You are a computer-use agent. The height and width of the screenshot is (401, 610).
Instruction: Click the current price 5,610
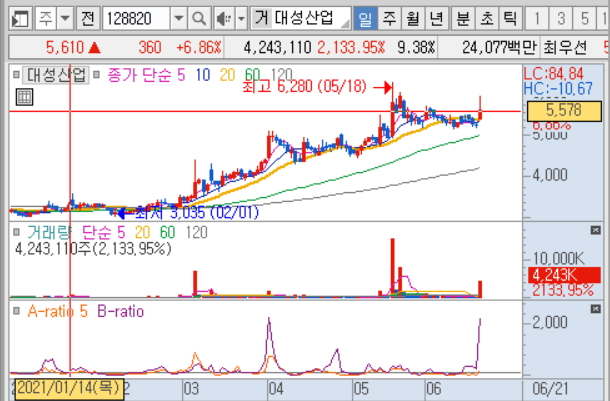point(65,48)
